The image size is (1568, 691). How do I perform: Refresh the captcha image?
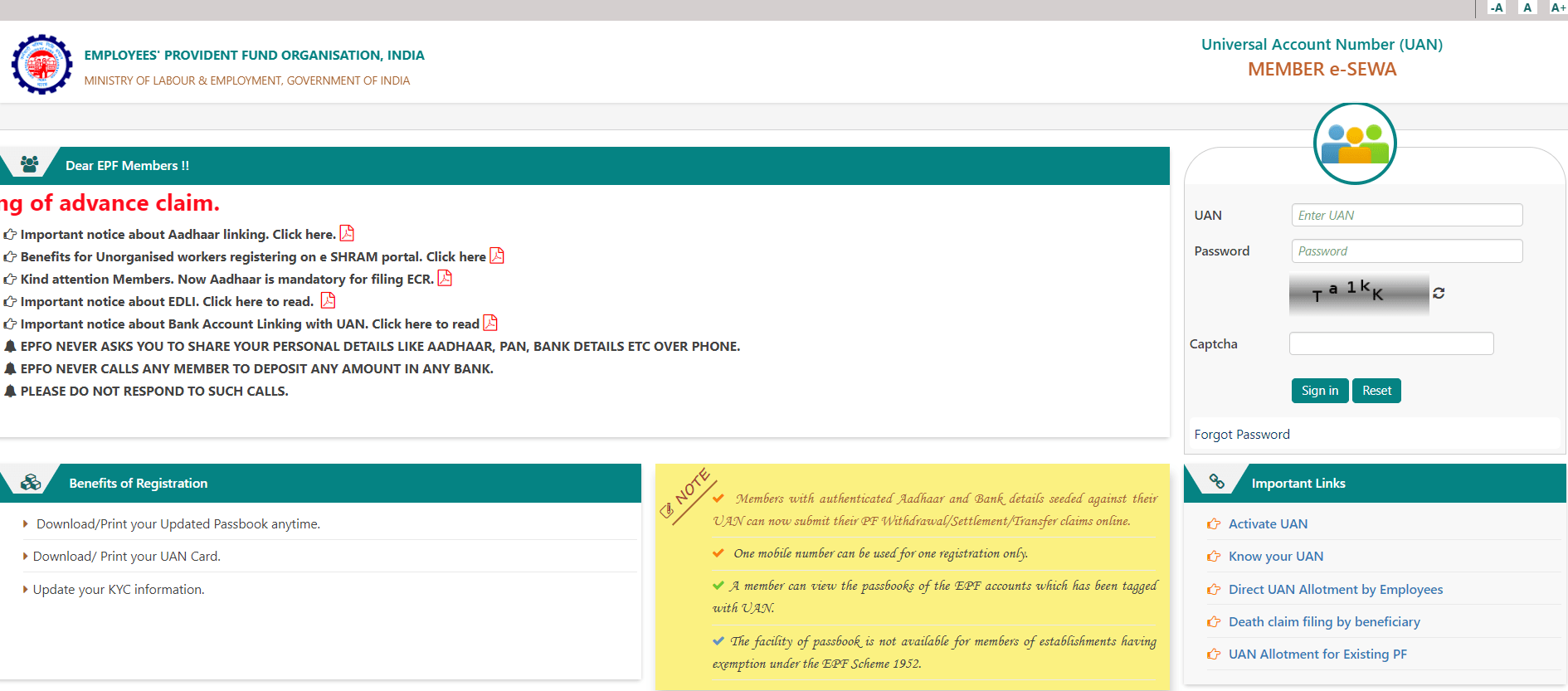1439,293
